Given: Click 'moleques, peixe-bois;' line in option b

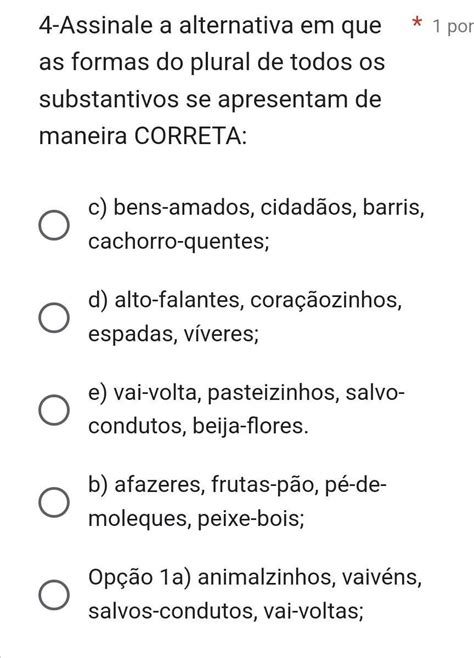Looking at the screenshot, I should (196, 519).
